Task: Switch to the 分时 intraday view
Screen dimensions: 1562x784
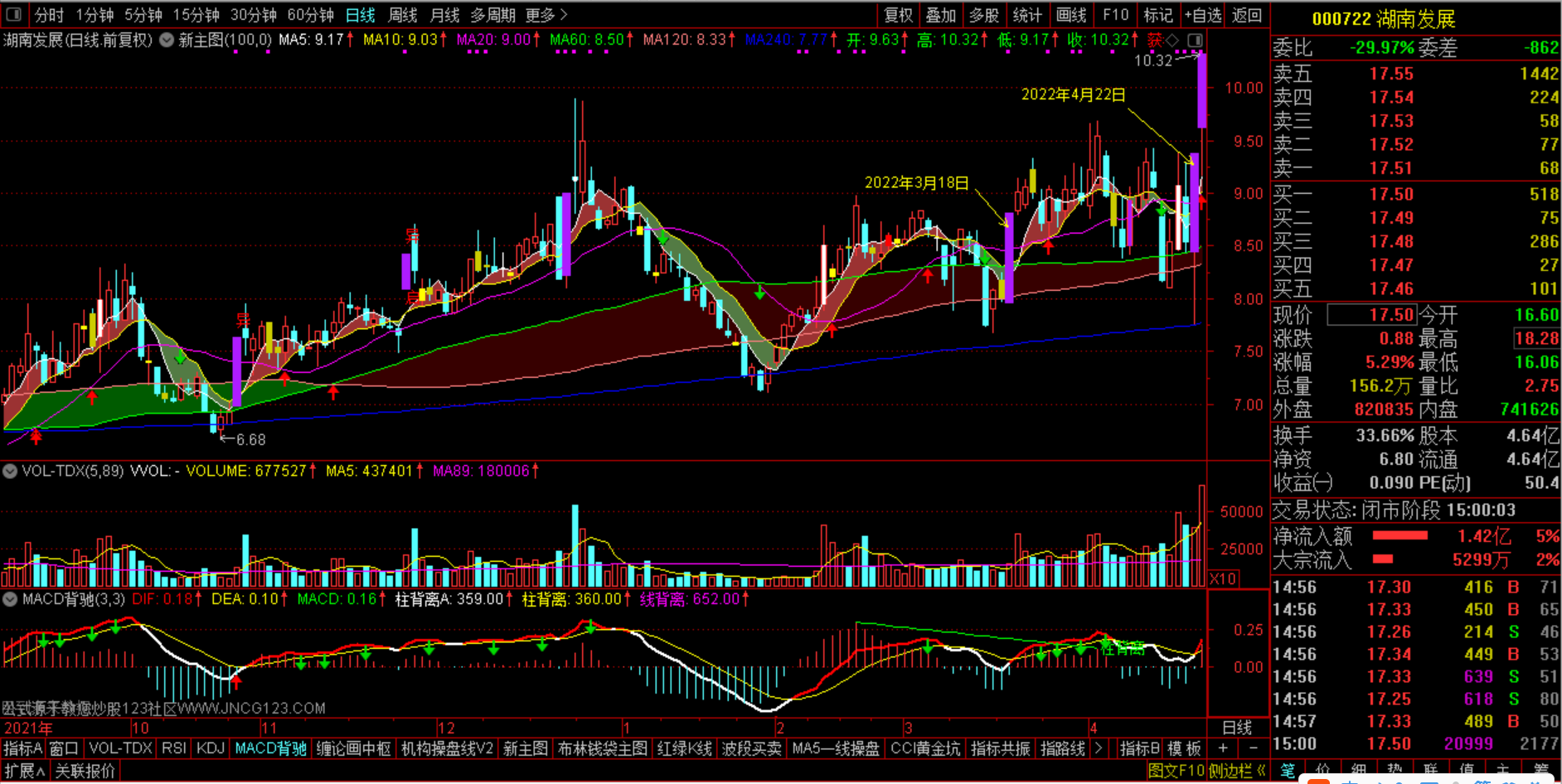Action: (49, 15)
